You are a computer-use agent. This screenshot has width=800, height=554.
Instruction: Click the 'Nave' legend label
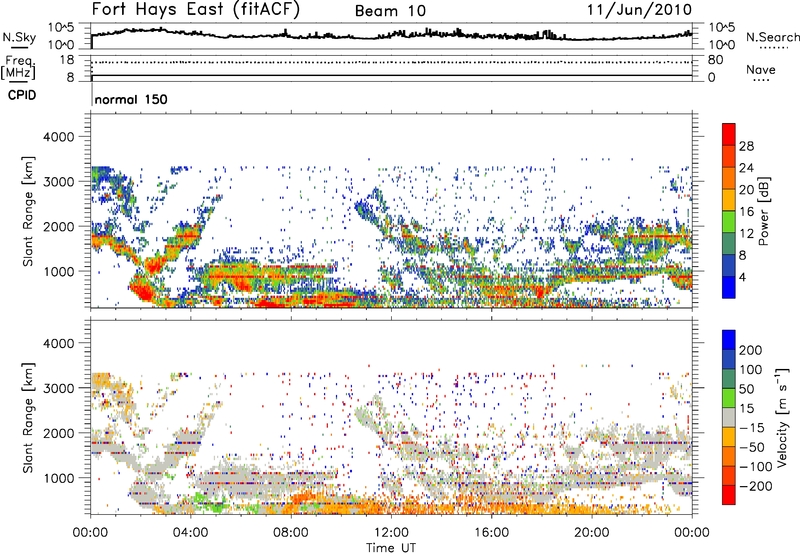760,69
